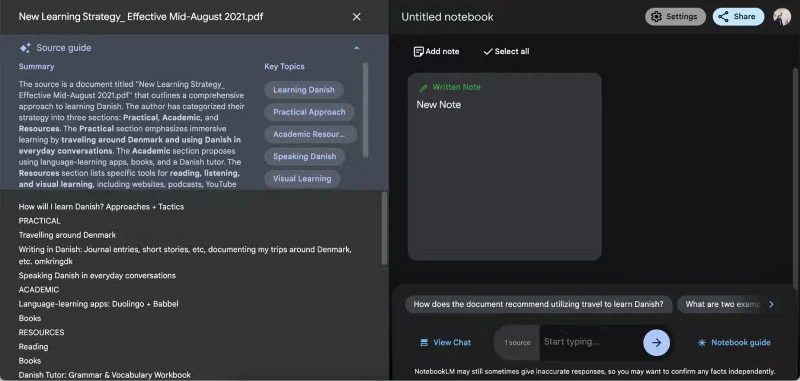Focus the Start typing input field

(591, 342)
